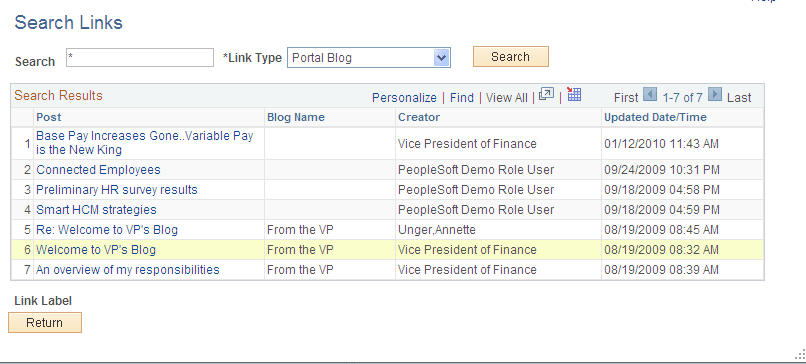Sort by Post column header
806x364 pixels.
pos(48,117)
